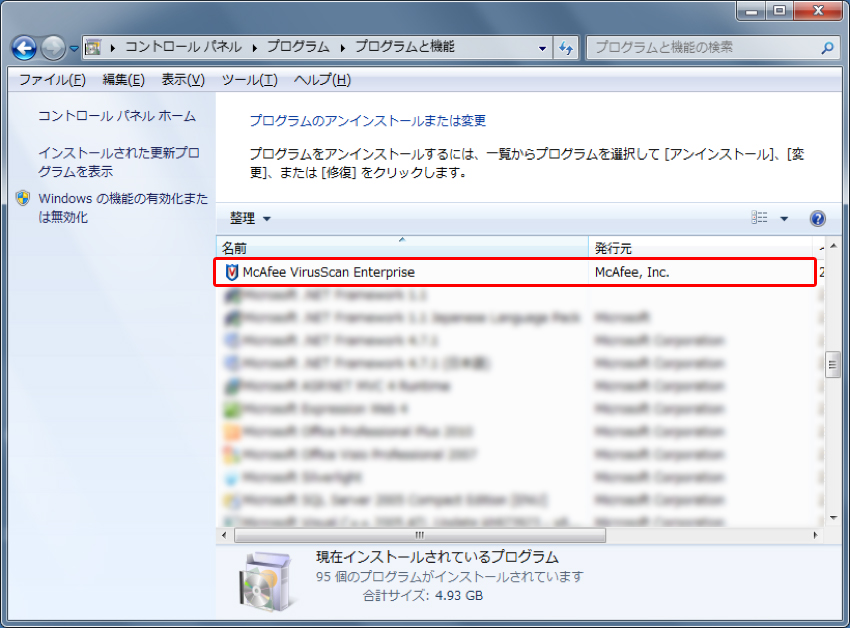850x628 pixels.
Task: Select プログラム in the address path
Action: tap(298, 47)
